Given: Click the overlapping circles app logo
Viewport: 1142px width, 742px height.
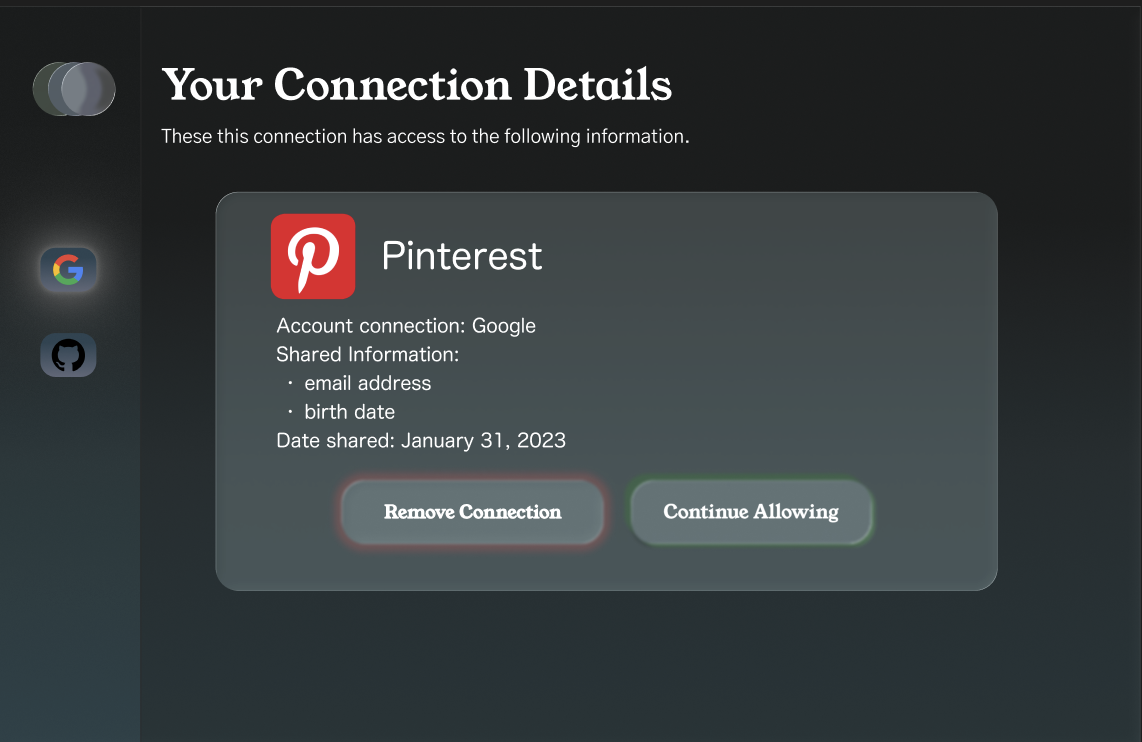Looking at the screenshot, I should (74, 88).
